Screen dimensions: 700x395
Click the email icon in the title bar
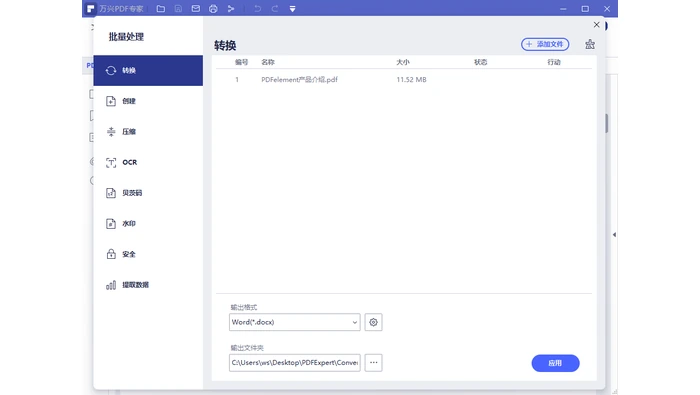point(196,8)
